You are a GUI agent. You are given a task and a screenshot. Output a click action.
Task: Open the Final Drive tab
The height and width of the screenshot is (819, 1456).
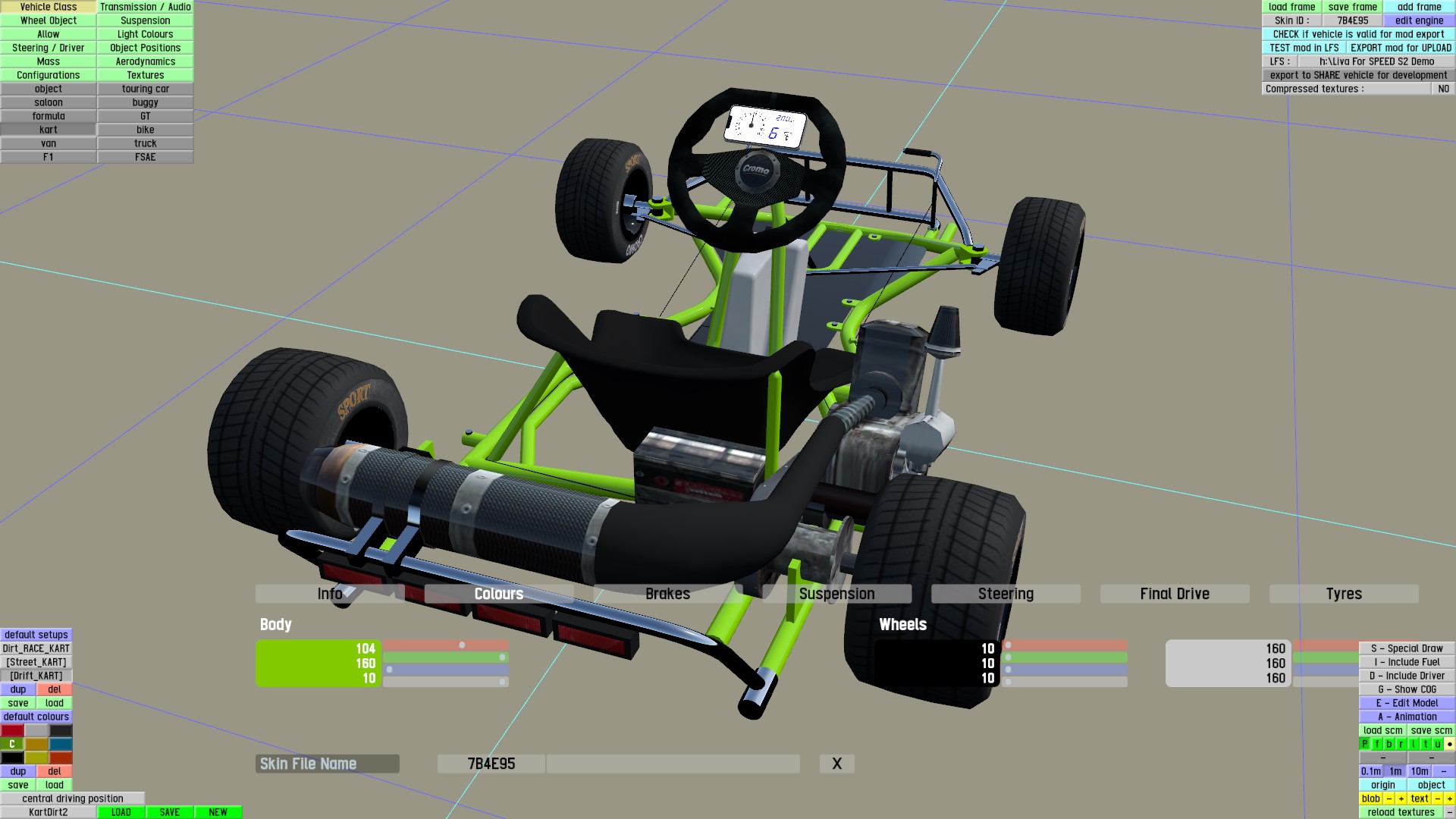pyautogui.click(x=1175, y=594)
